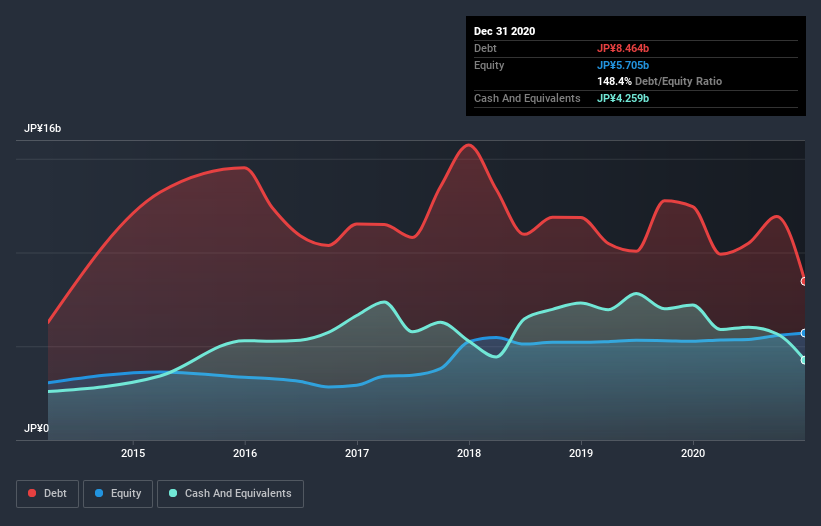821x526 pixels.
Task: Select the teal Cash endpoint marker
Action: pyautogui.click(x=804, y=360)
